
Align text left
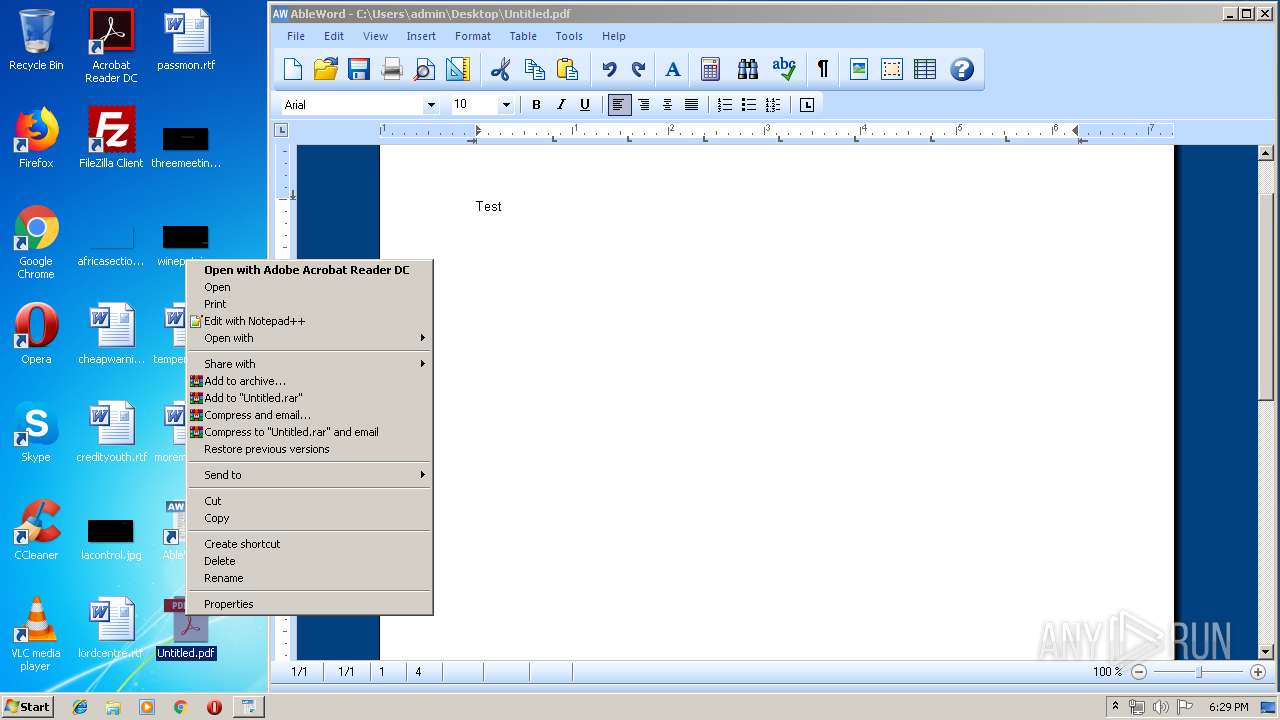point(620,105)
